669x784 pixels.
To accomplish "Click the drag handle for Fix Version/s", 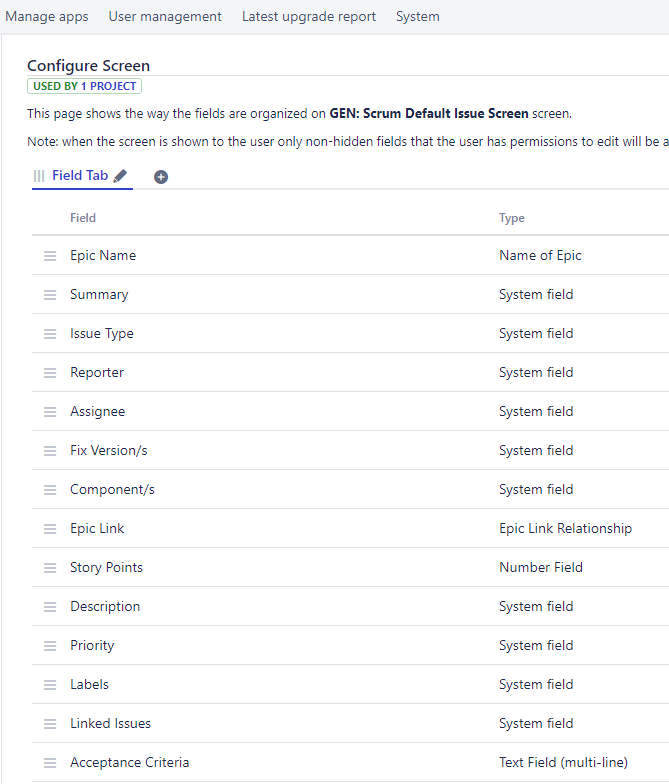I will pyautogui.click(x=50, y=451).
